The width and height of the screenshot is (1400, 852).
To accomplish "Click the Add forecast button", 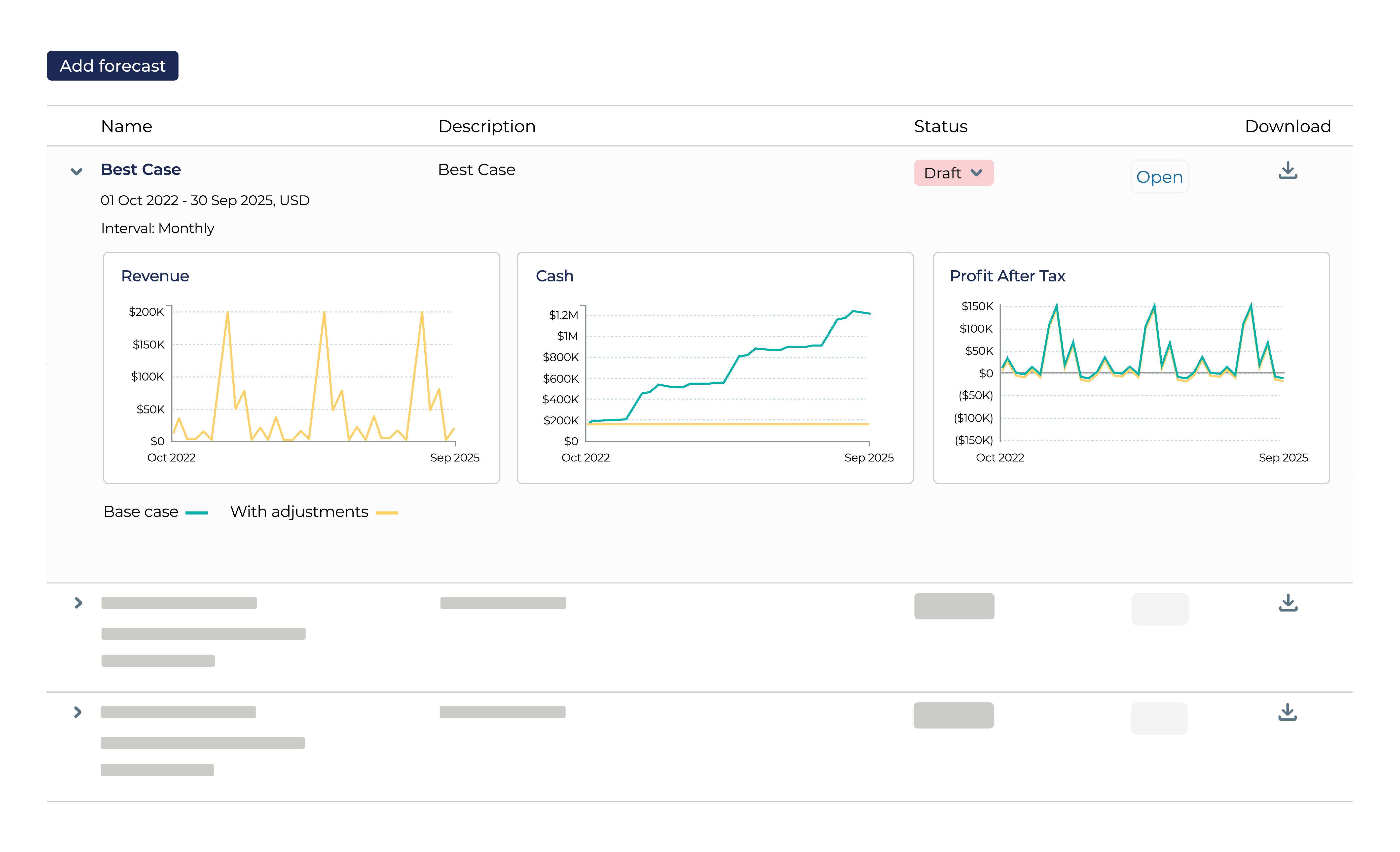I will tap(112, 65).
